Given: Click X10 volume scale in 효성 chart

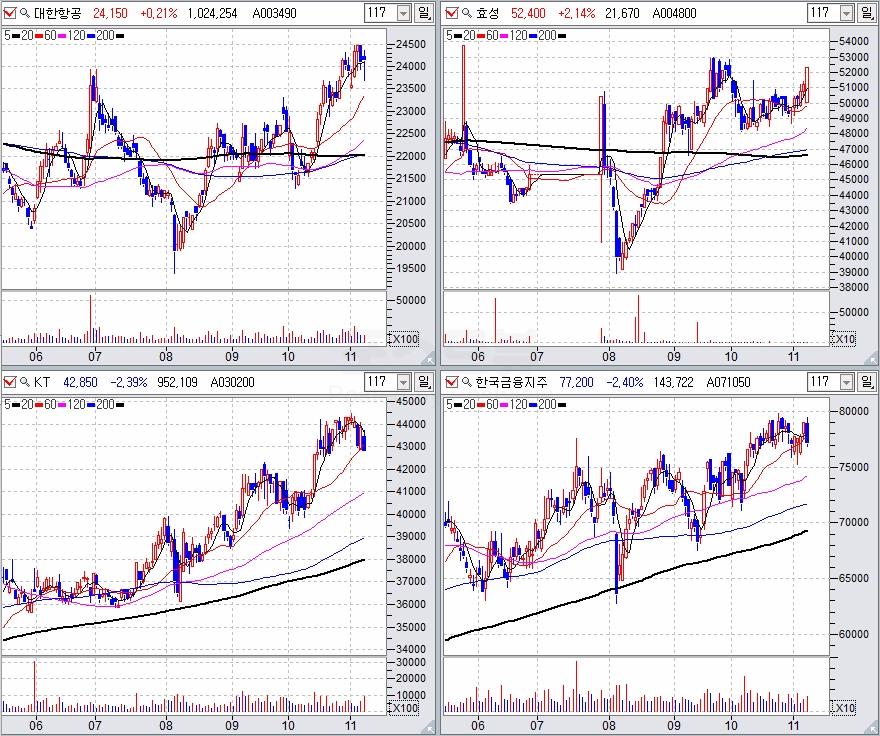Looking at the screenshot, I should [846, 339].
